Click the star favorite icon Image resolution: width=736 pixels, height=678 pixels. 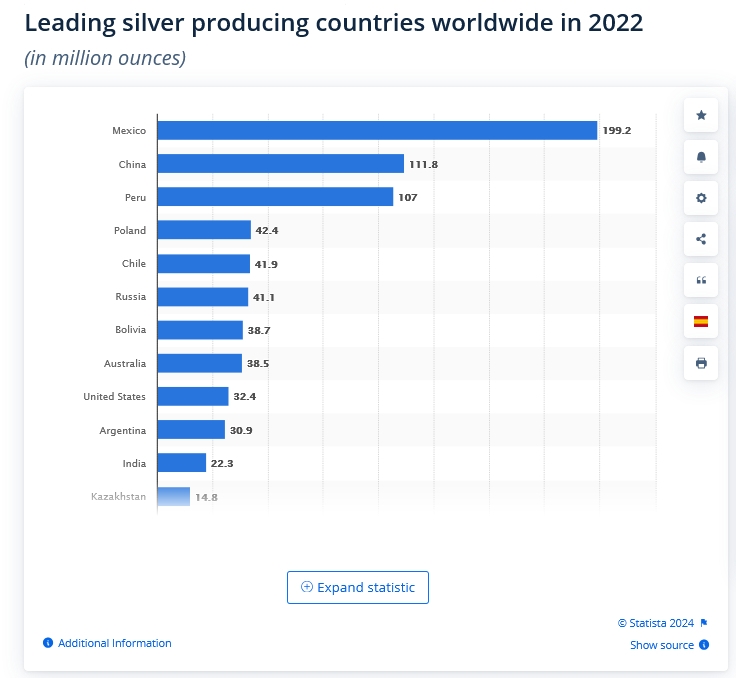click(701, 115)
